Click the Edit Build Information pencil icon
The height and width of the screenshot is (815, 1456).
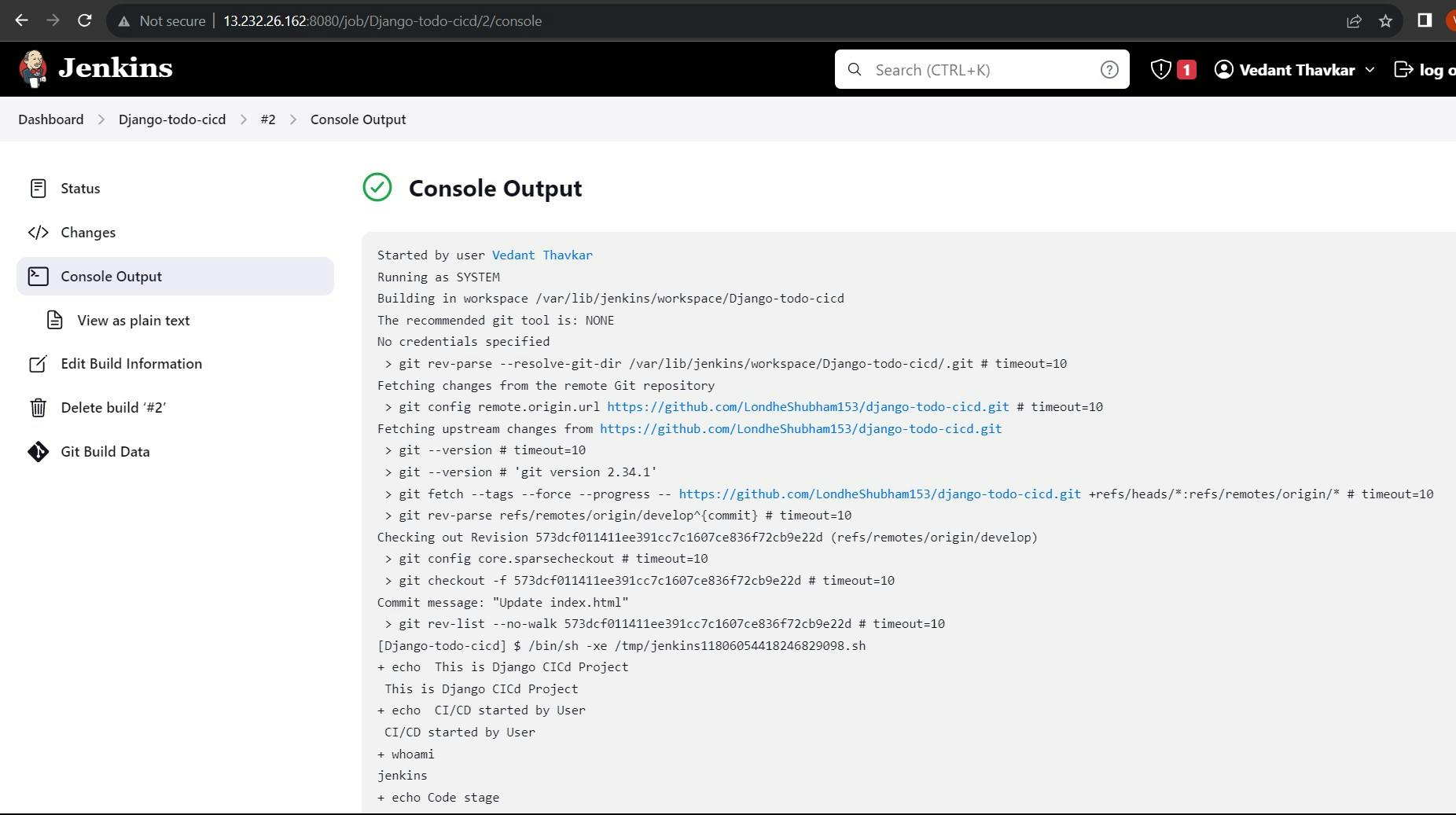[38, 364]
